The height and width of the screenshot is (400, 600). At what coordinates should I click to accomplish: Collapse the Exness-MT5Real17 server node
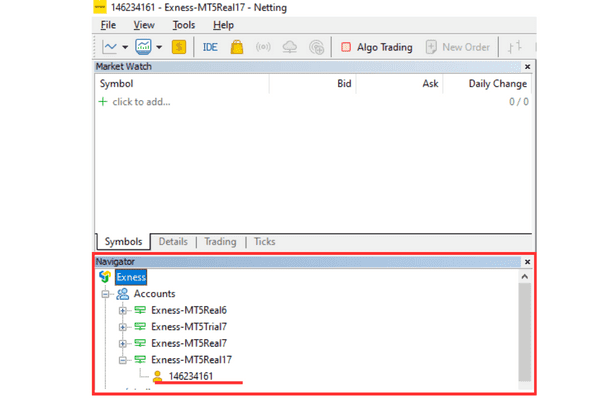(123, 360)
